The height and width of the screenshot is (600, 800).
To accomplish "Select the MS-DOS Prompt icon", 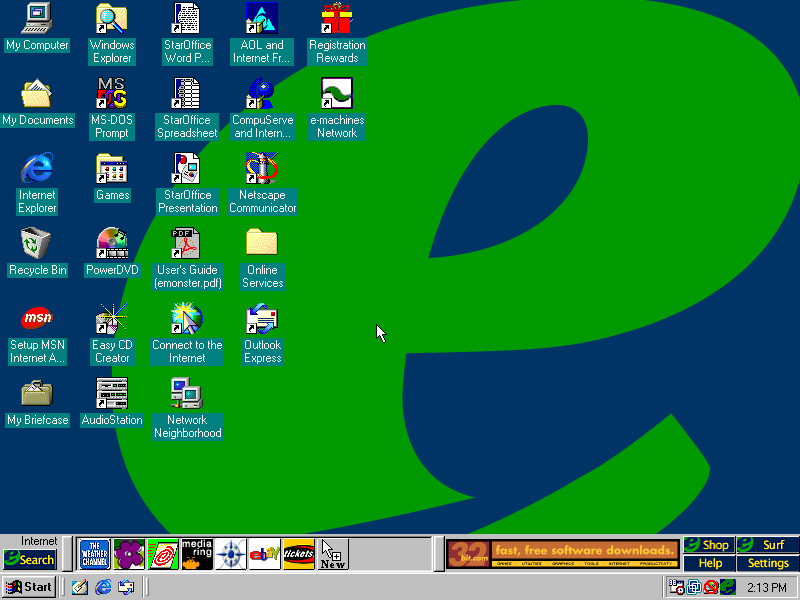I will click(x=112, y=94).
